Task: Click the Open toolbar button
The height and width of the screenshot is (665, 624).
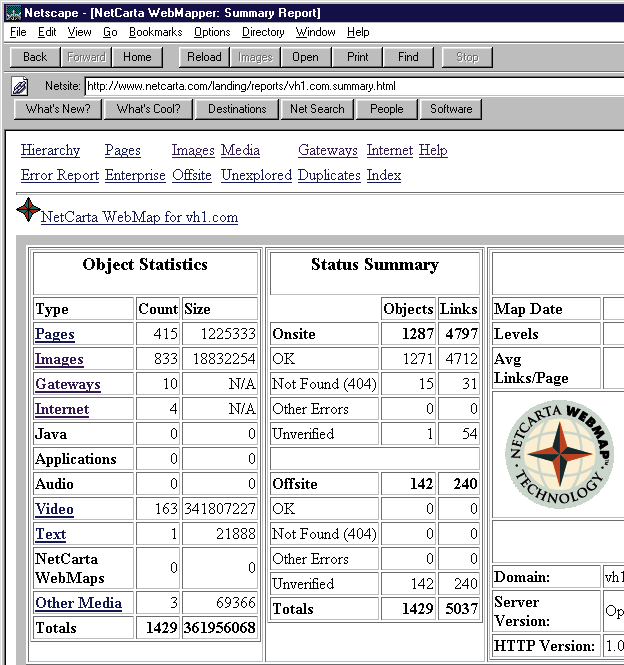Action: (305, 57)
